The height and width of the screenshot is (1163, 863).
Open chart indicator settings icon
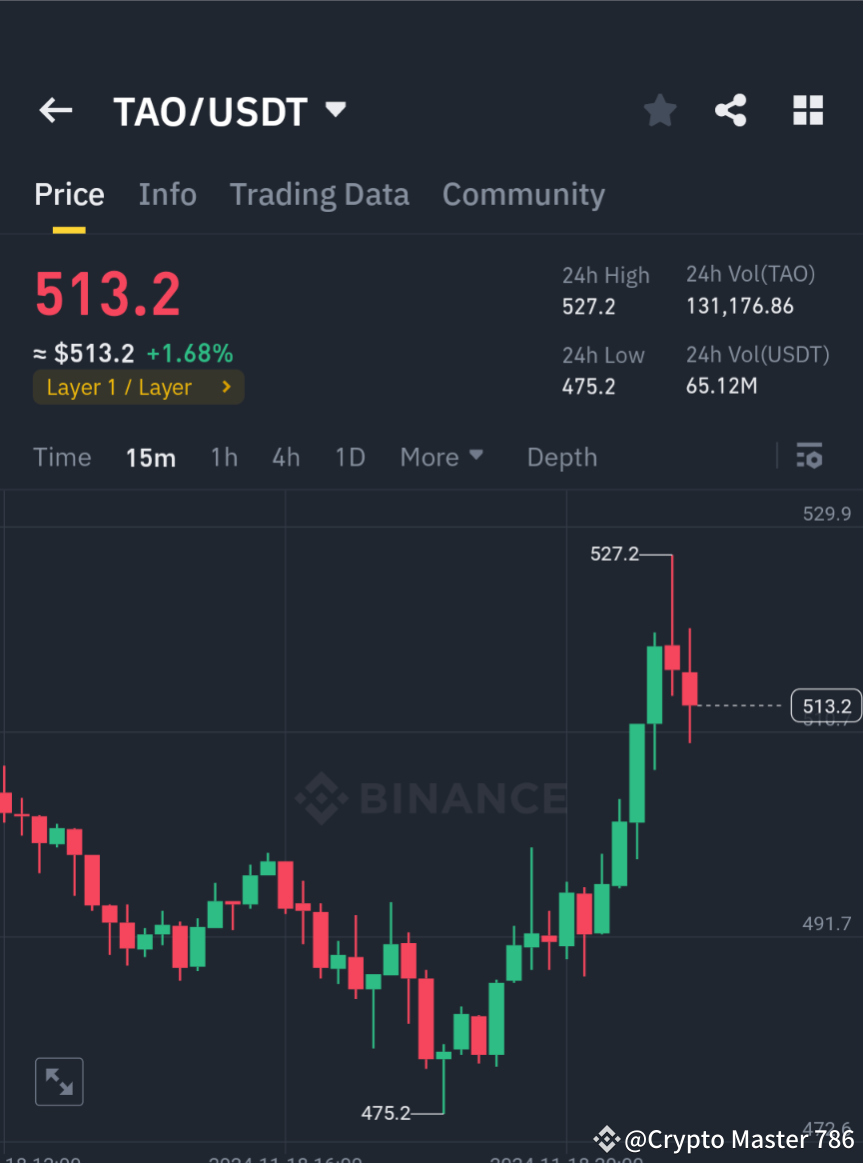(809, 456)
